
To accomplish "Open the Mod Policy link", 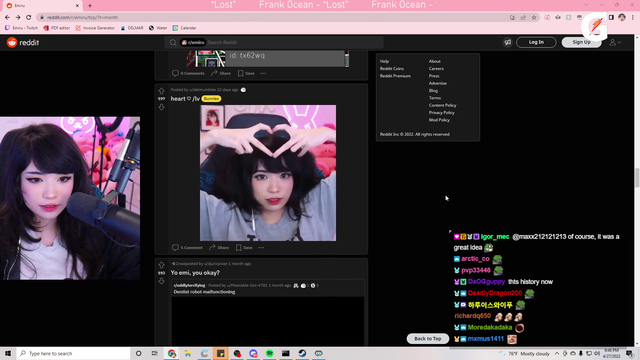I will click(x=439, y=120).
